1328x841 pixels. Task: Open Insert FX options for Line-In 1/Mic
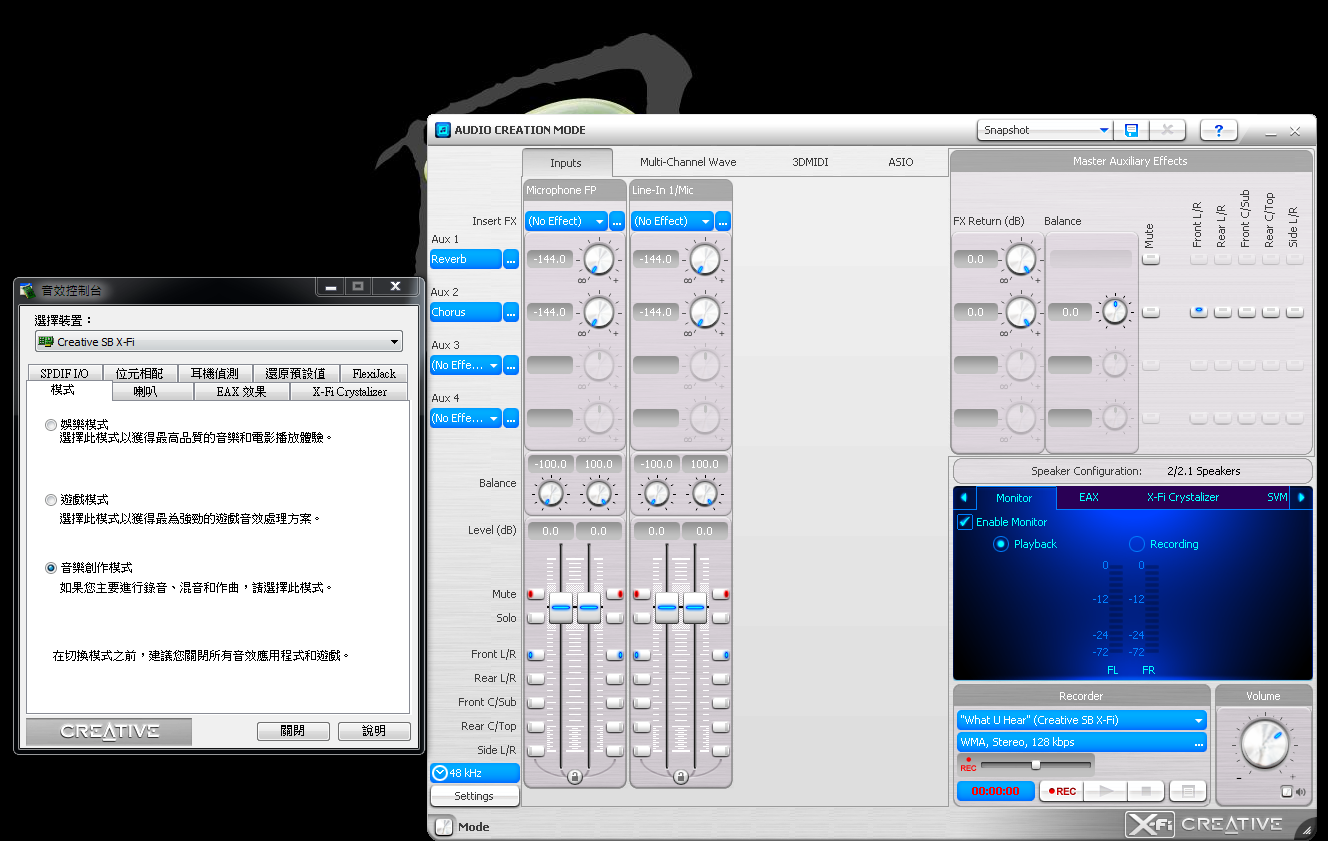pos(723,221)
